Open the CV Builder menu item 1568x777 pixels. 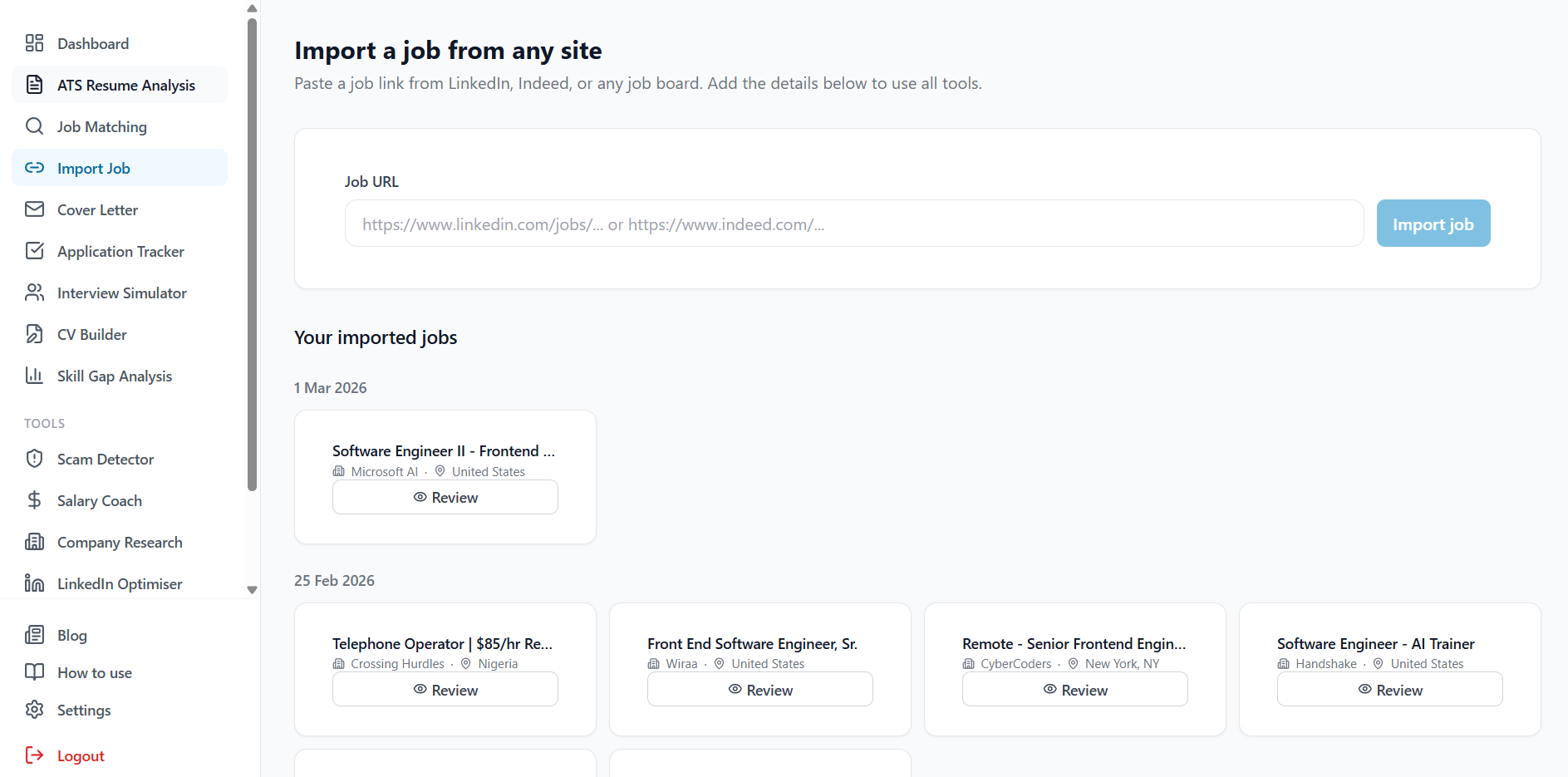[92, 334]
